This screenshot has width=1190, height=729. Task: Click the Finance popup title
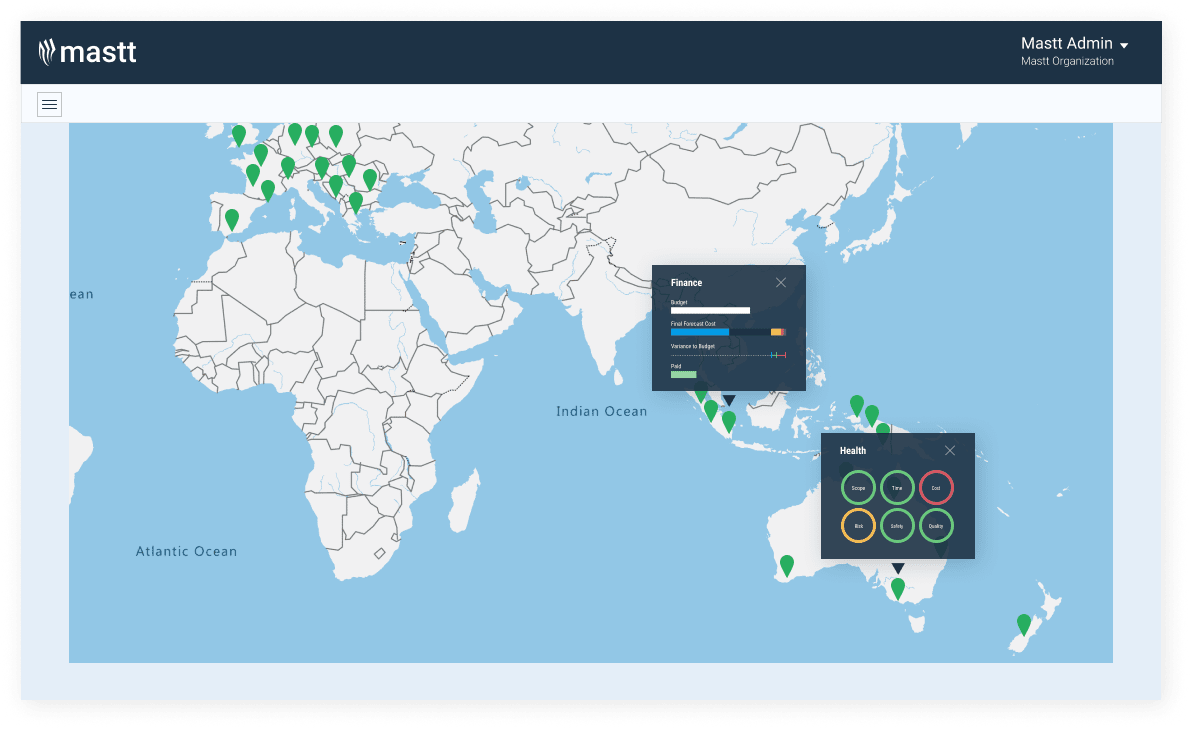[686, 283]
